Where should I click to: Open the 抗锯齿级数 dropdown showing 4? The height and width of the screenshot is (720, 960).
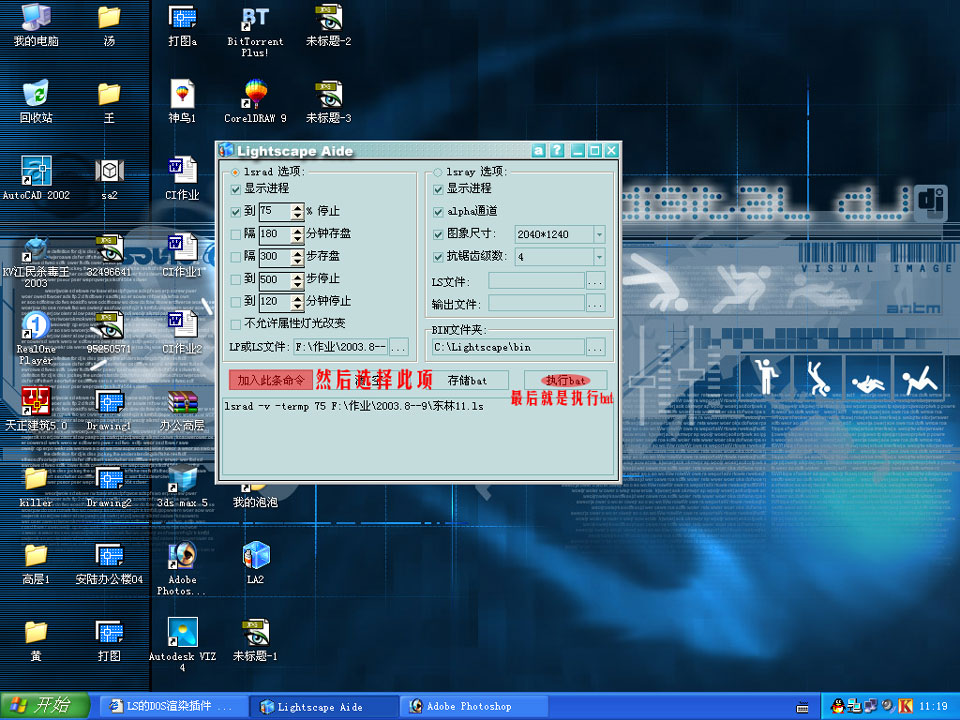599,257
